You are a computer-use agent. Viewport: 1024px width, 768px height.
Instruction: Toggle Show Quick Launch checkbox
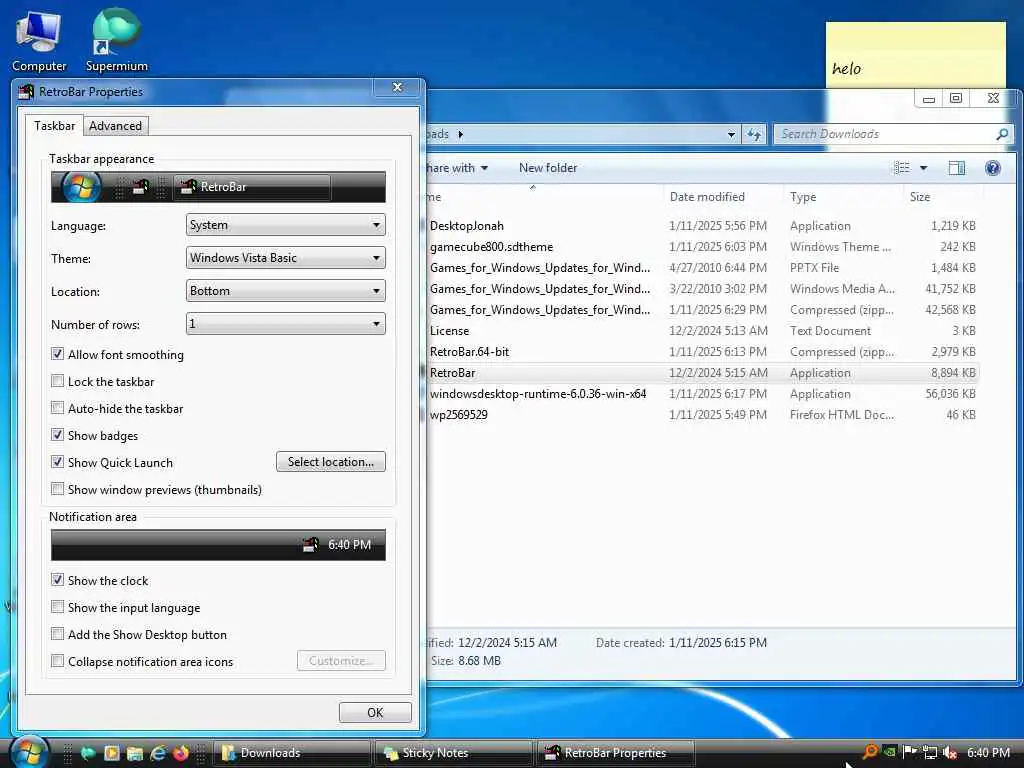click(x=57, y=462)
